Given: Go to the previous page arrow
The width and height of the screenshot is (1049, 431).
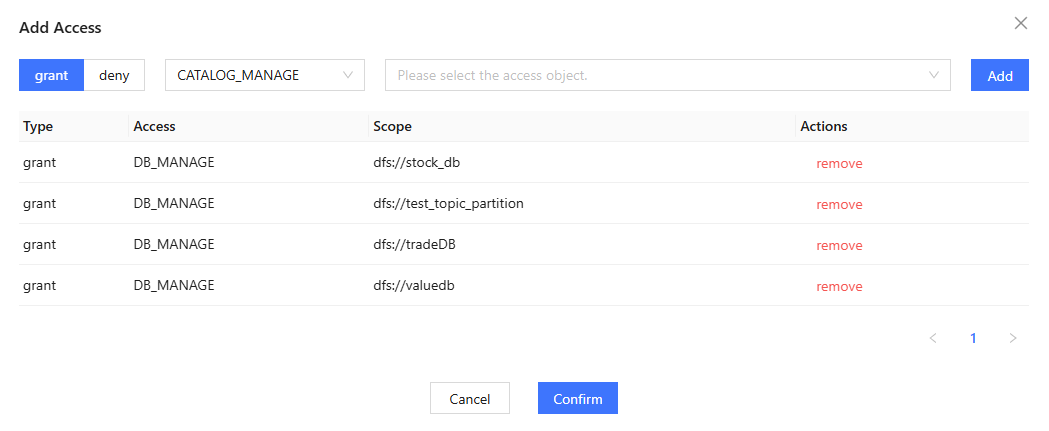Looking at the screenshot, I should pos(933,338).
